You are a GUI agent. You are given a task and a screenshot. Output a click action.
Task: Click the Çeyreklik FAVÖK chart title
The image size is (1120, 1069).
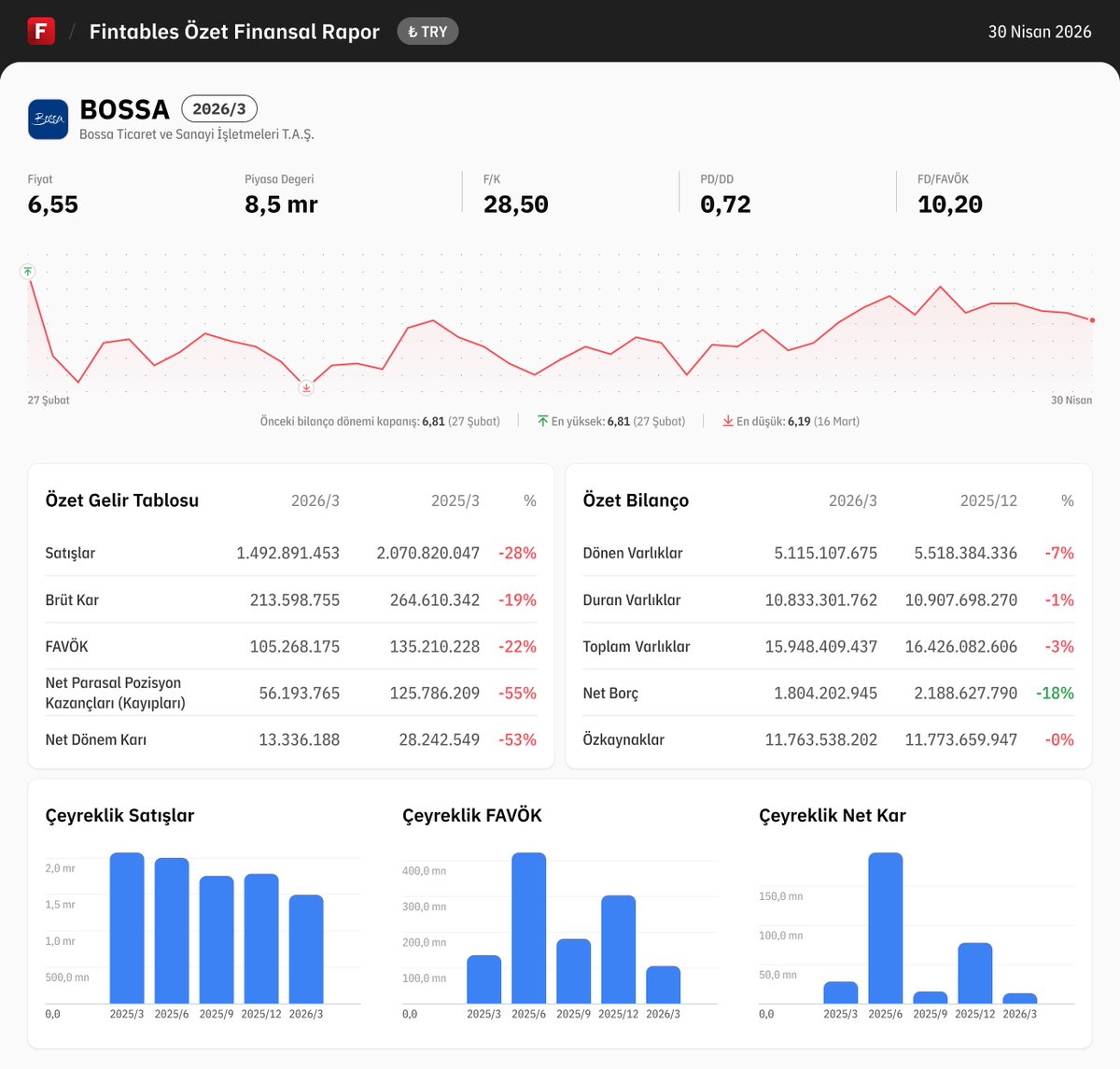[472, 815]
